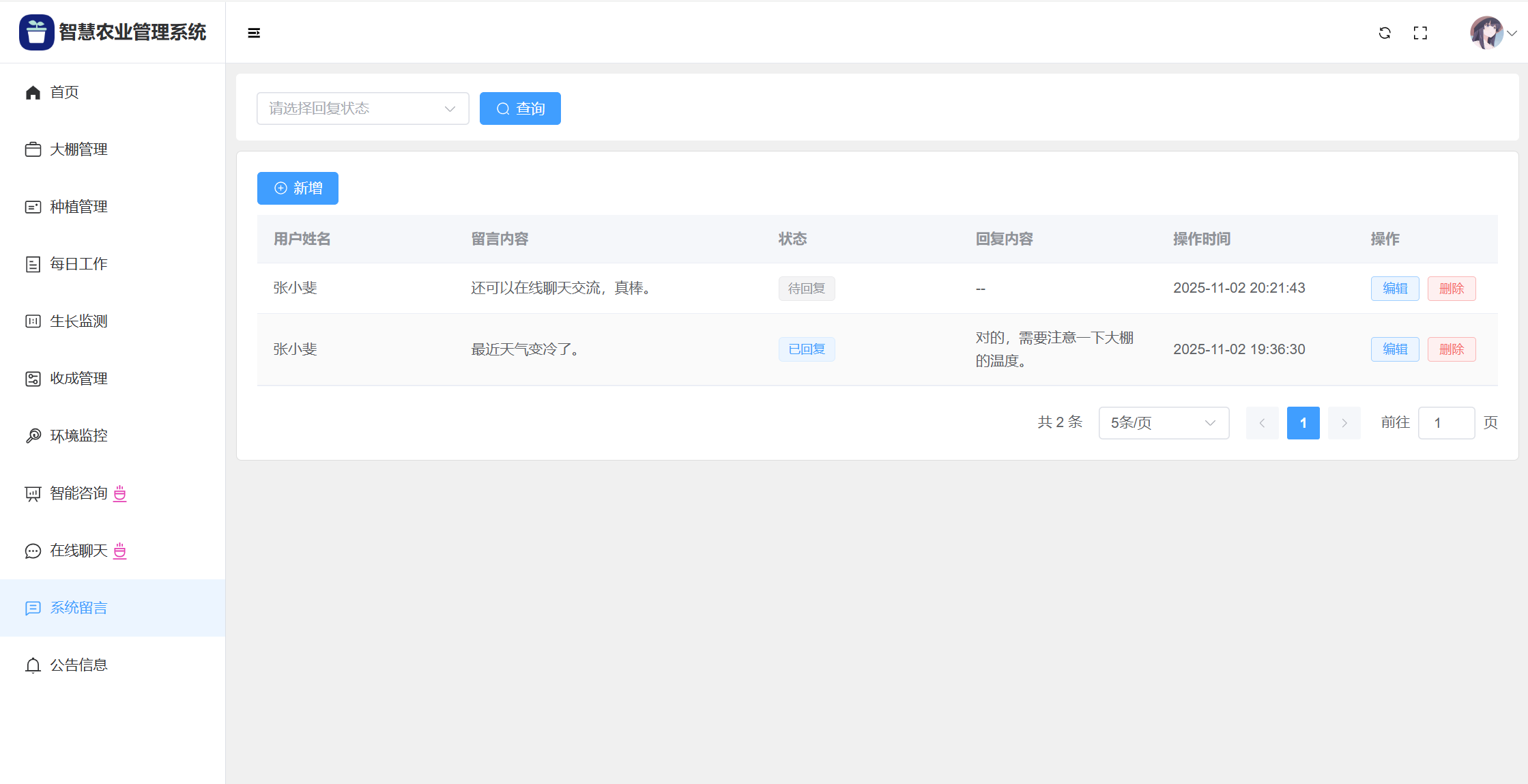The width and height of the screenshot is (1528, 784).
Task: Delete the 已回复 message row
Action: click(x=1451, y=349)
